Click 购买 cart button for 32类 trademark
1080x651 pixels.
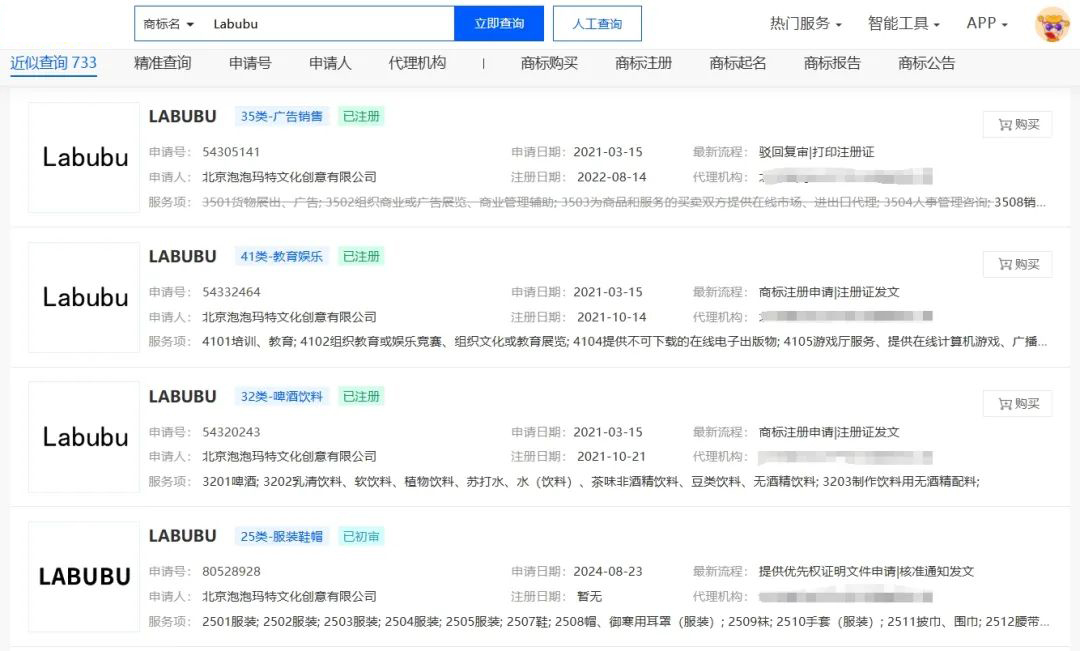click(x=1017, y=404)
